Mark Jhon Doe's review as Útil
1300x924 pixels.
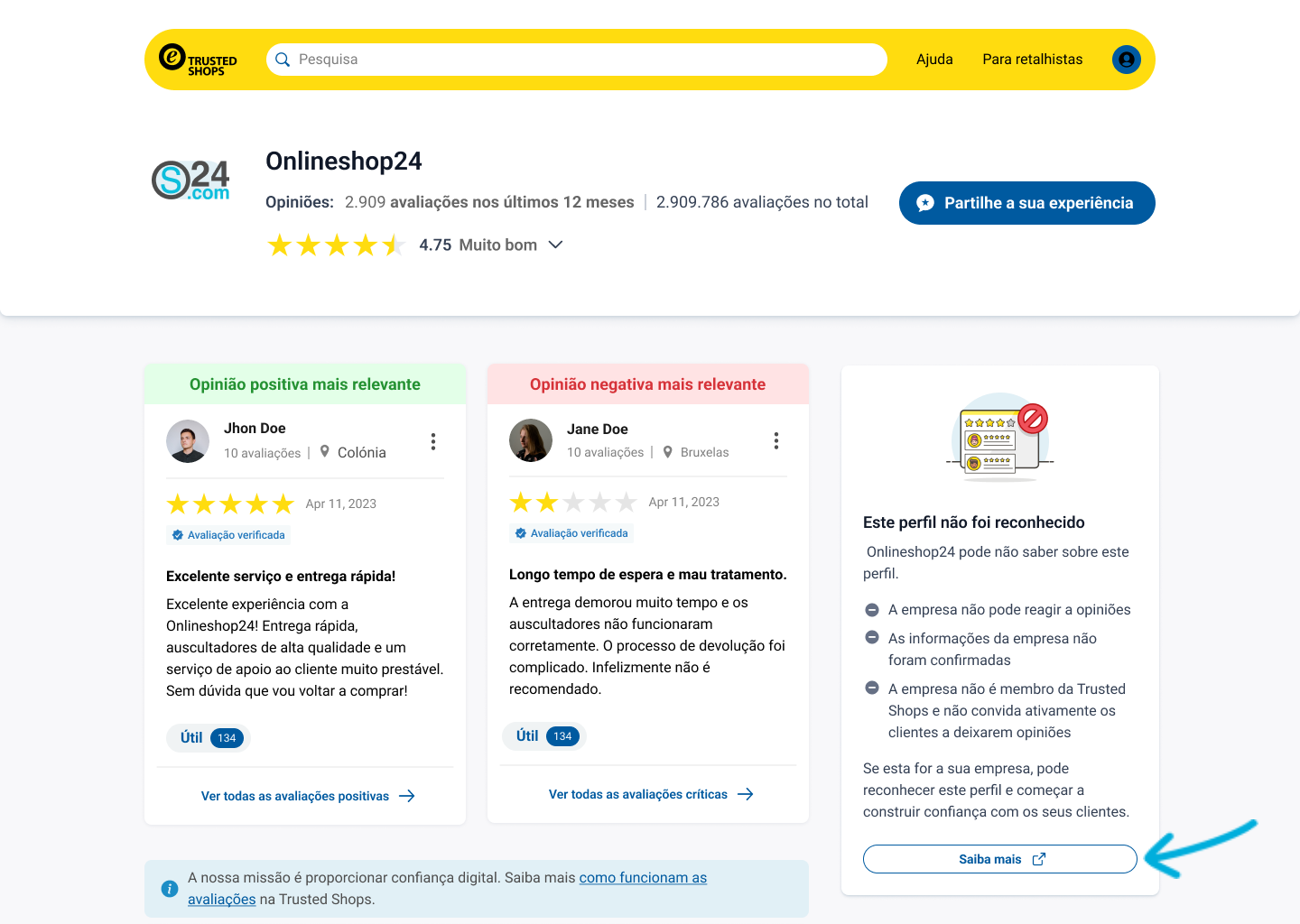pyautogui.click(x=209, y=737)
